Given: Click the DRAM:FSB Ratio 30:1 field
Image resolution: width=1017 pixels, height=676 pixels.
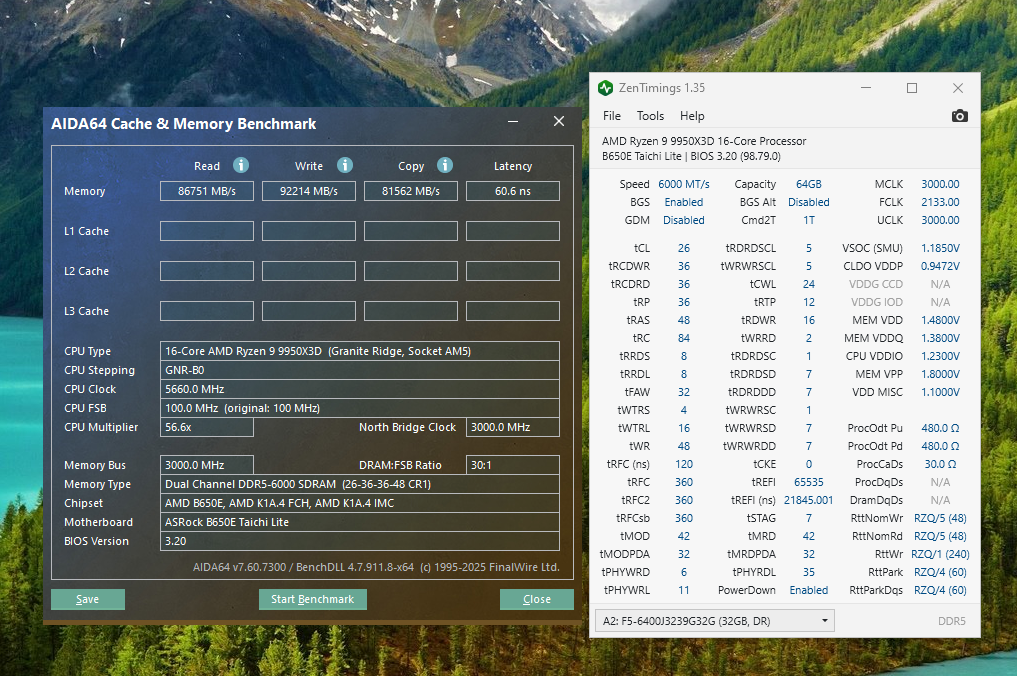Looking at the screenshot, I should (513, 465).
